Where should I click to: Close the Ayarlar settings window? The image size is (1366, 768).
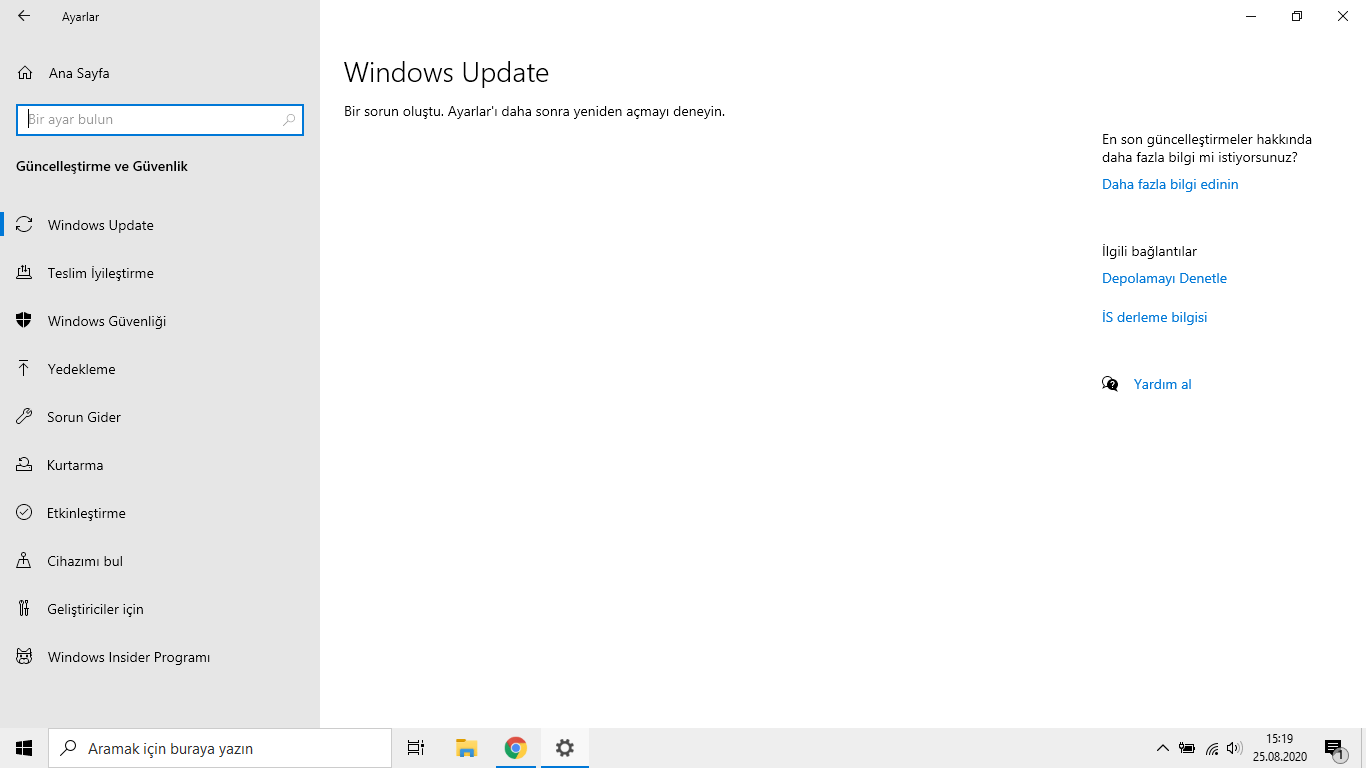click(1343, 16)
